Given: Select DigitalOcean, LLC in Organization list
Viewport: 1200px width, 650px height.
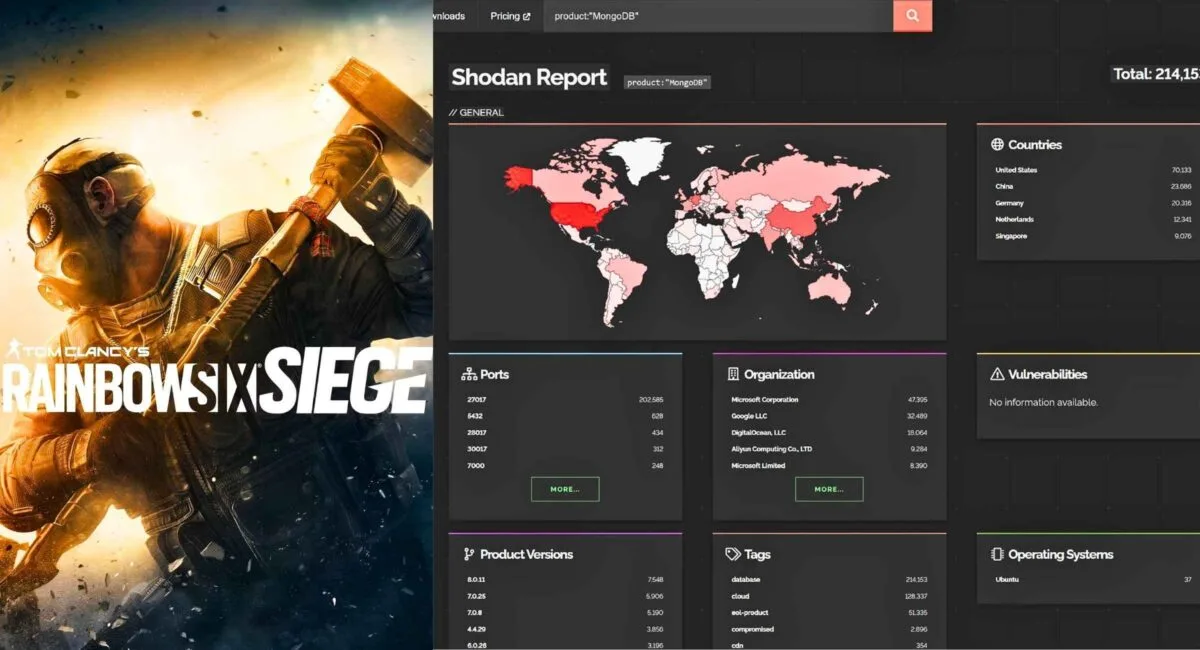Looking at the screenshot, I should 829,433.
